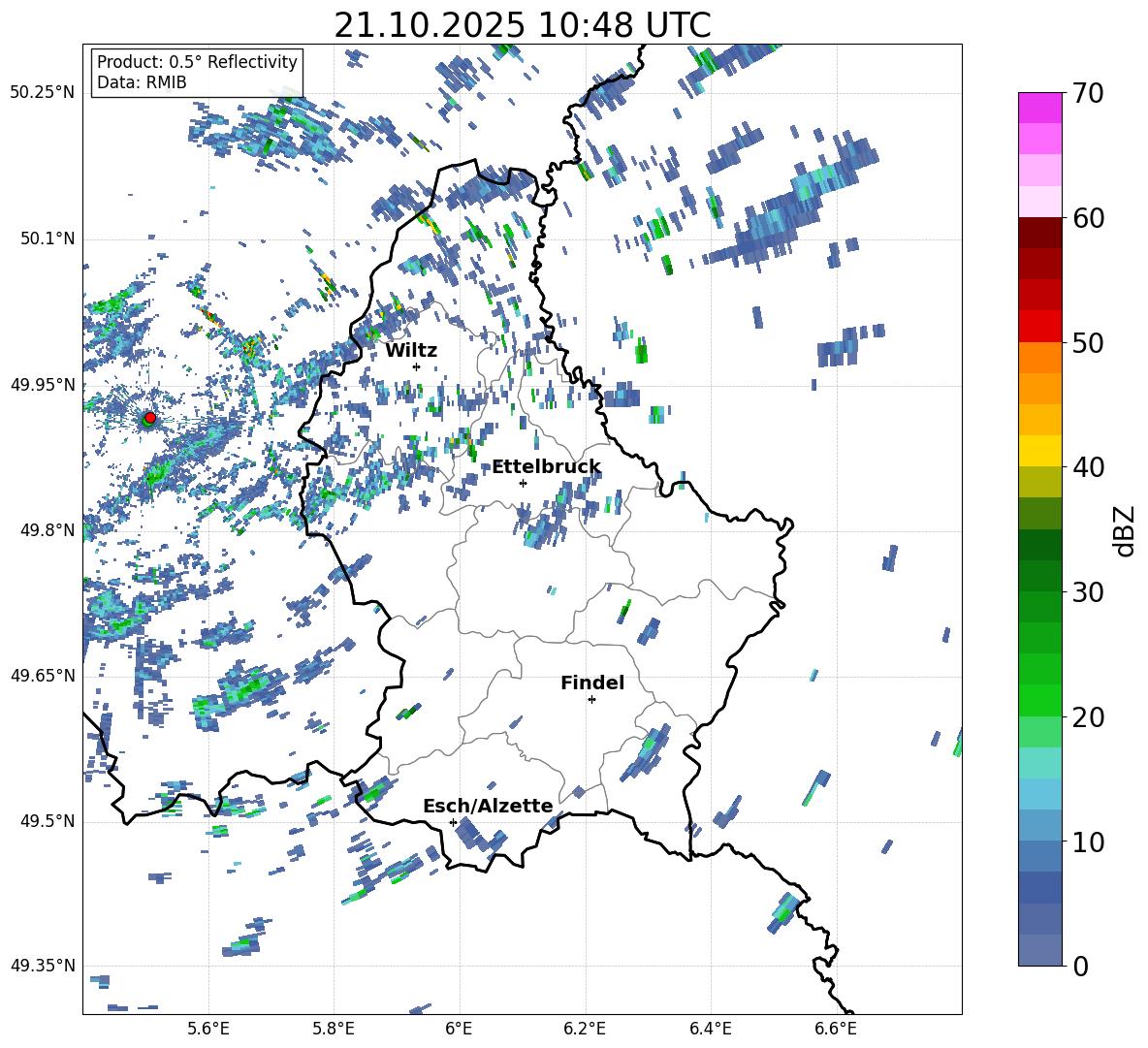Screen dimensions: 1148x1048
Task: Click the 49.35°N latitude label
Action: [43, 966]
